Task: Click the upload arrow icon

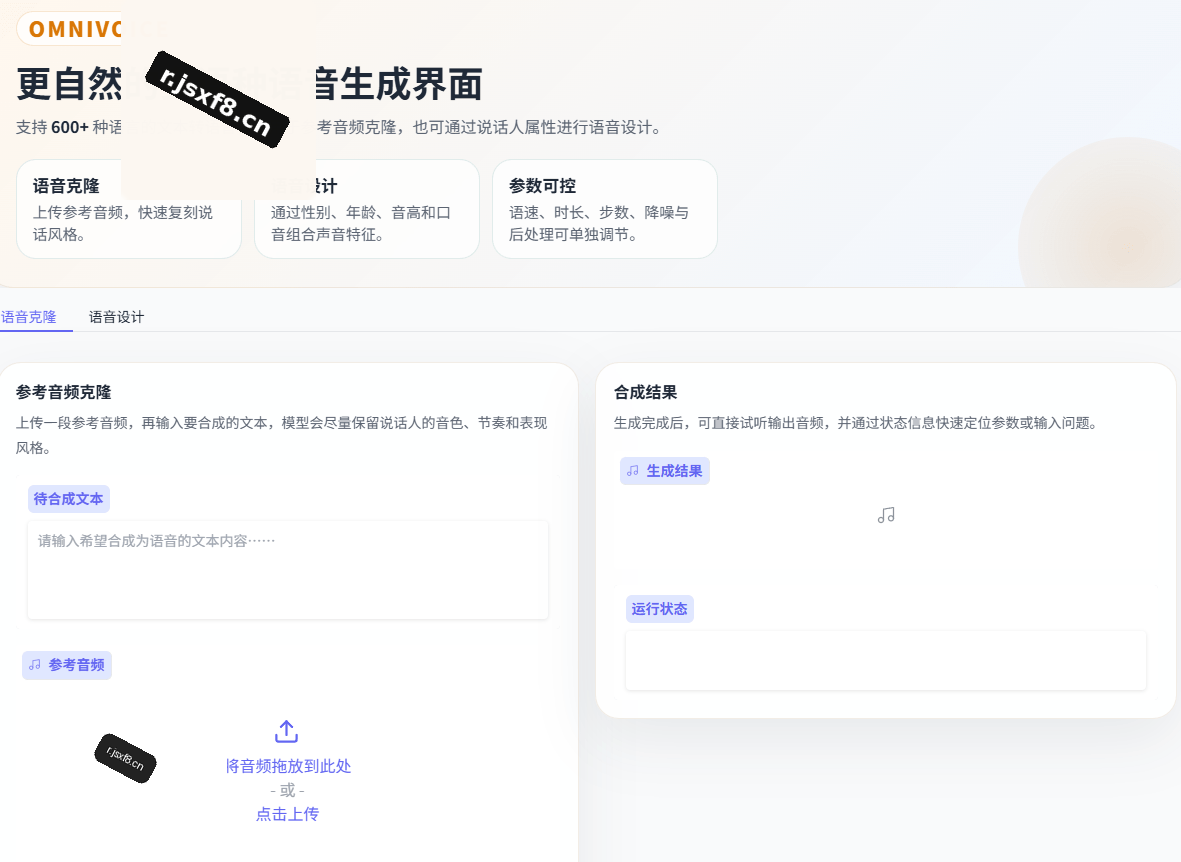Action: click(x=287, y=731)
